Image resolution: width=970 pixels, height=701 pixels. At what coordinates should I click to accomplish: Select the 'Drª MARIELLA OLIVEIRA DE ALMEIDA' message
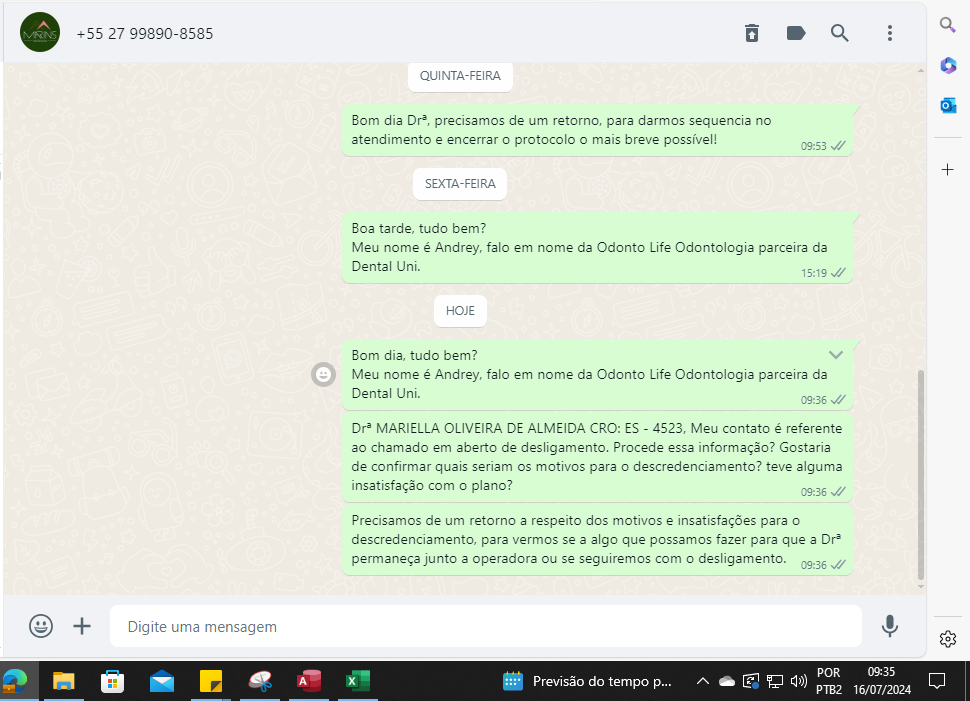tap(598, 457)
